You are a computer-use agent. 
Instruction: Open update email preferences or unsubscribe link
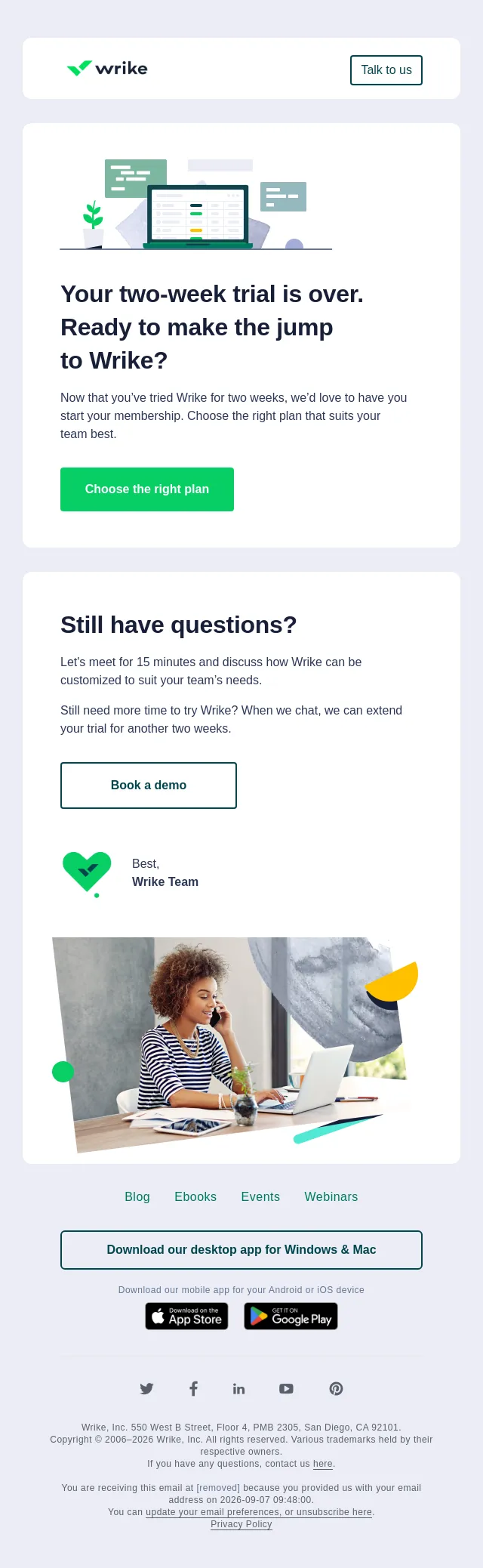tap(259, 1512)
